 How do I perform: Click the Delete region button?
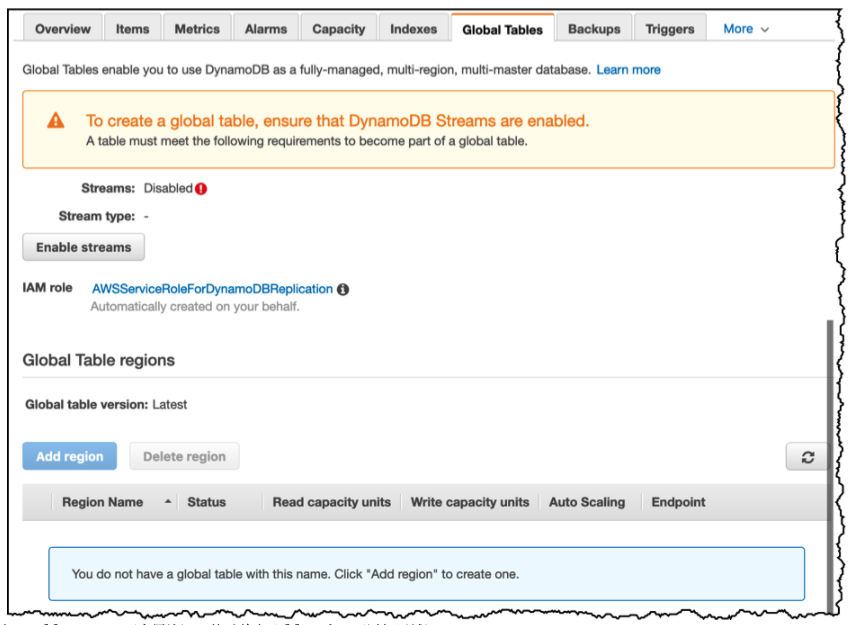pos(184,456)
